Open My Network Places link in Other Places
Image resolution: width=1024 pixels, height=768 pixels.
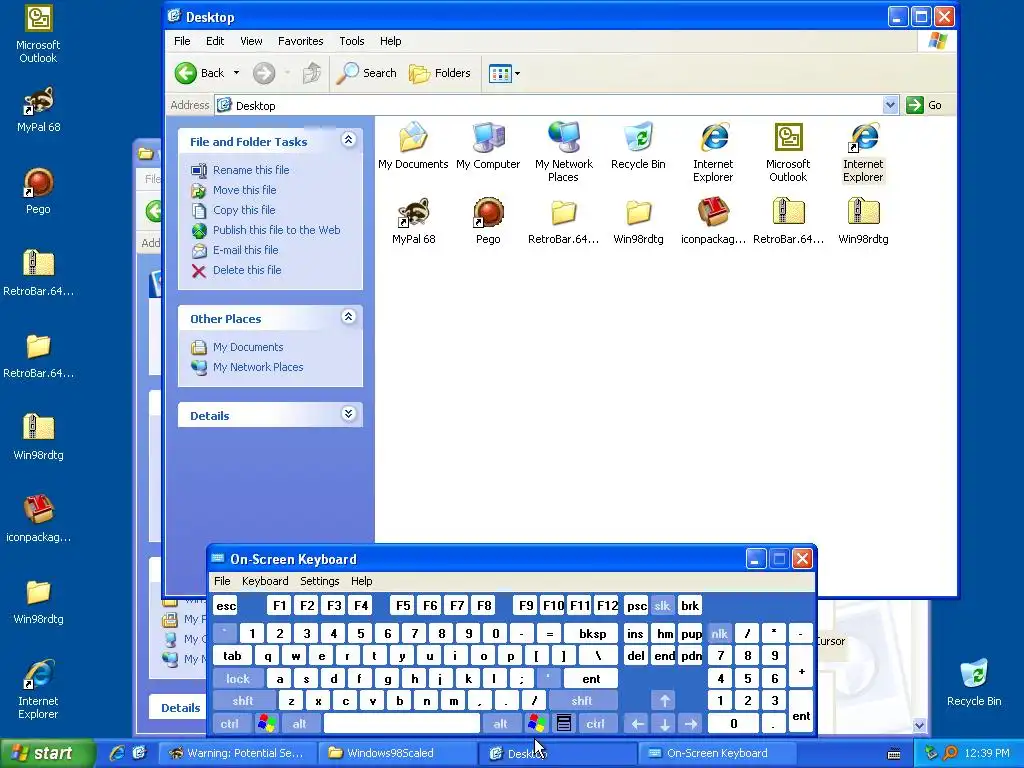tap(258, 367)
